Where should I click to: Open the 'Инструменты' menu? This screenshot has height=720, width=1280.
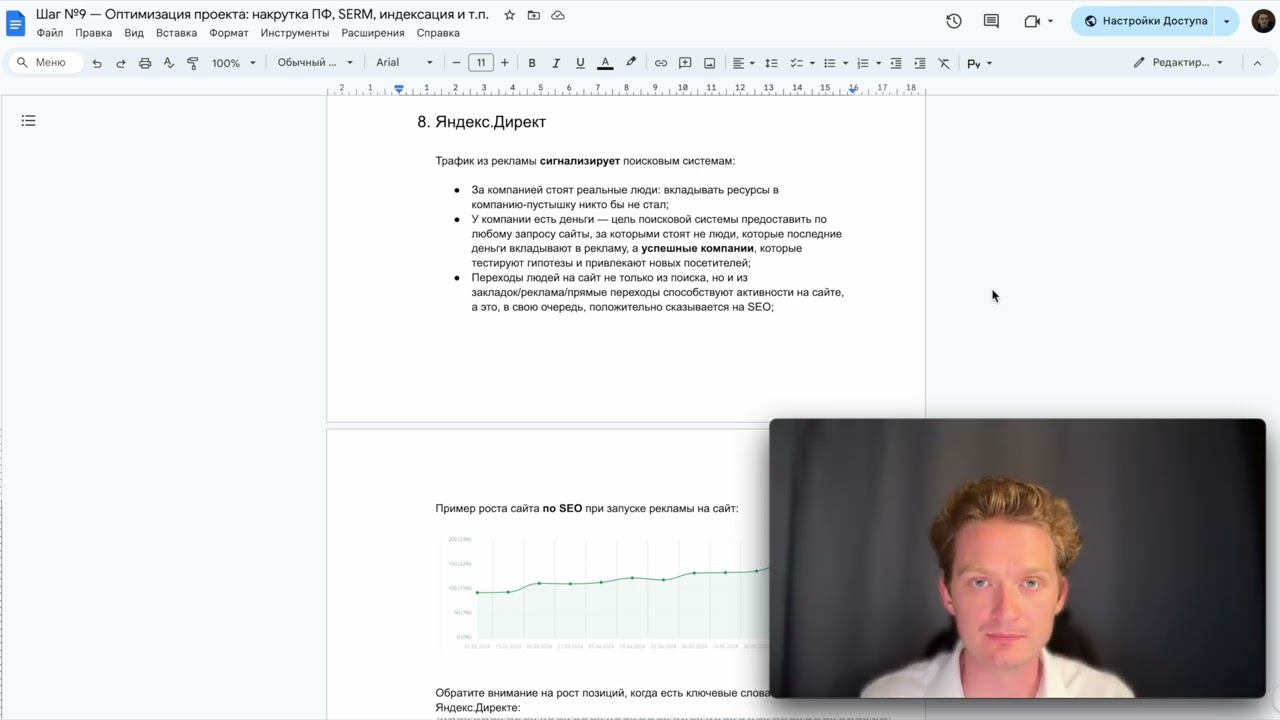point(295,33)
